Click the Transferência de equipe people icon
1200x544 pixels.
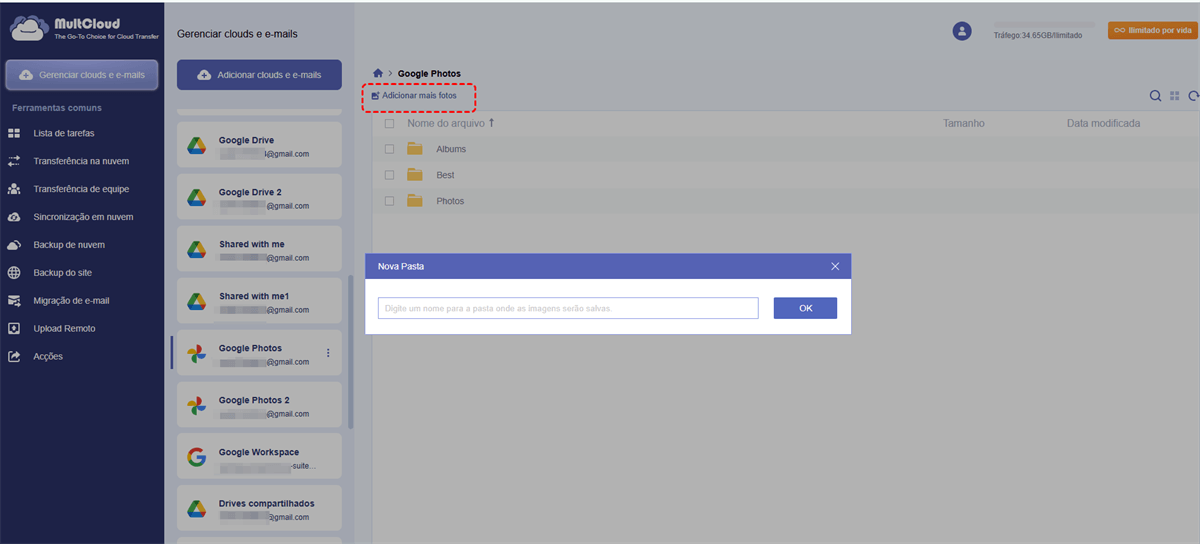click(14, 189)
